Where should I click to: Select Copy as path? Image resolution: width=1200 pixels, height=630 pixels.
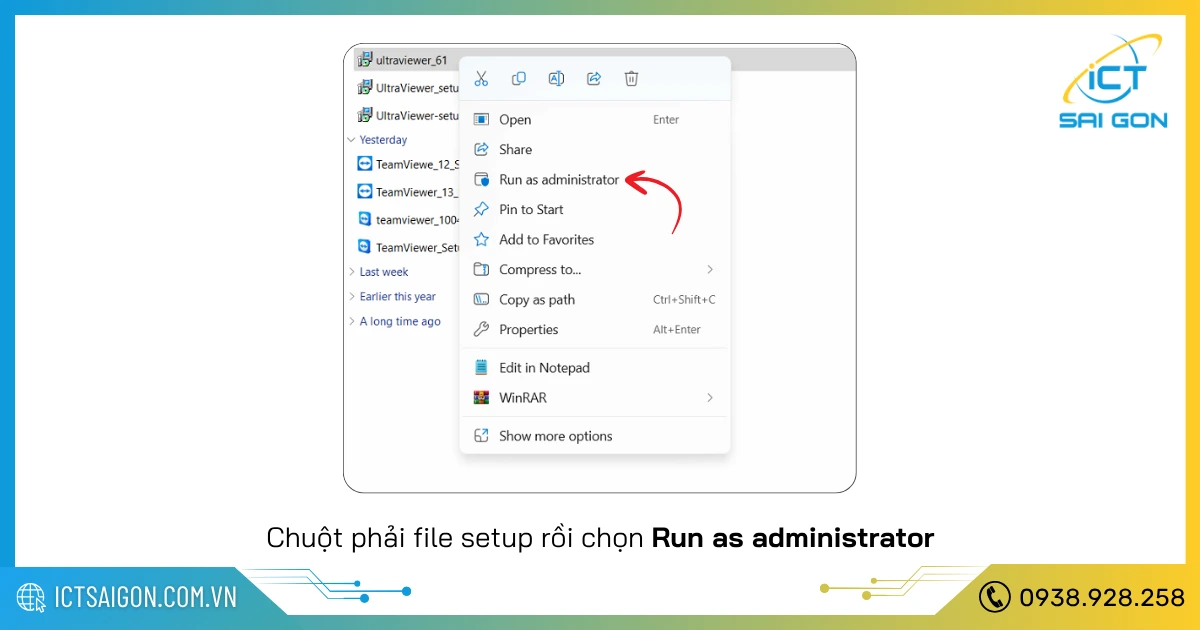coord(595,300)
